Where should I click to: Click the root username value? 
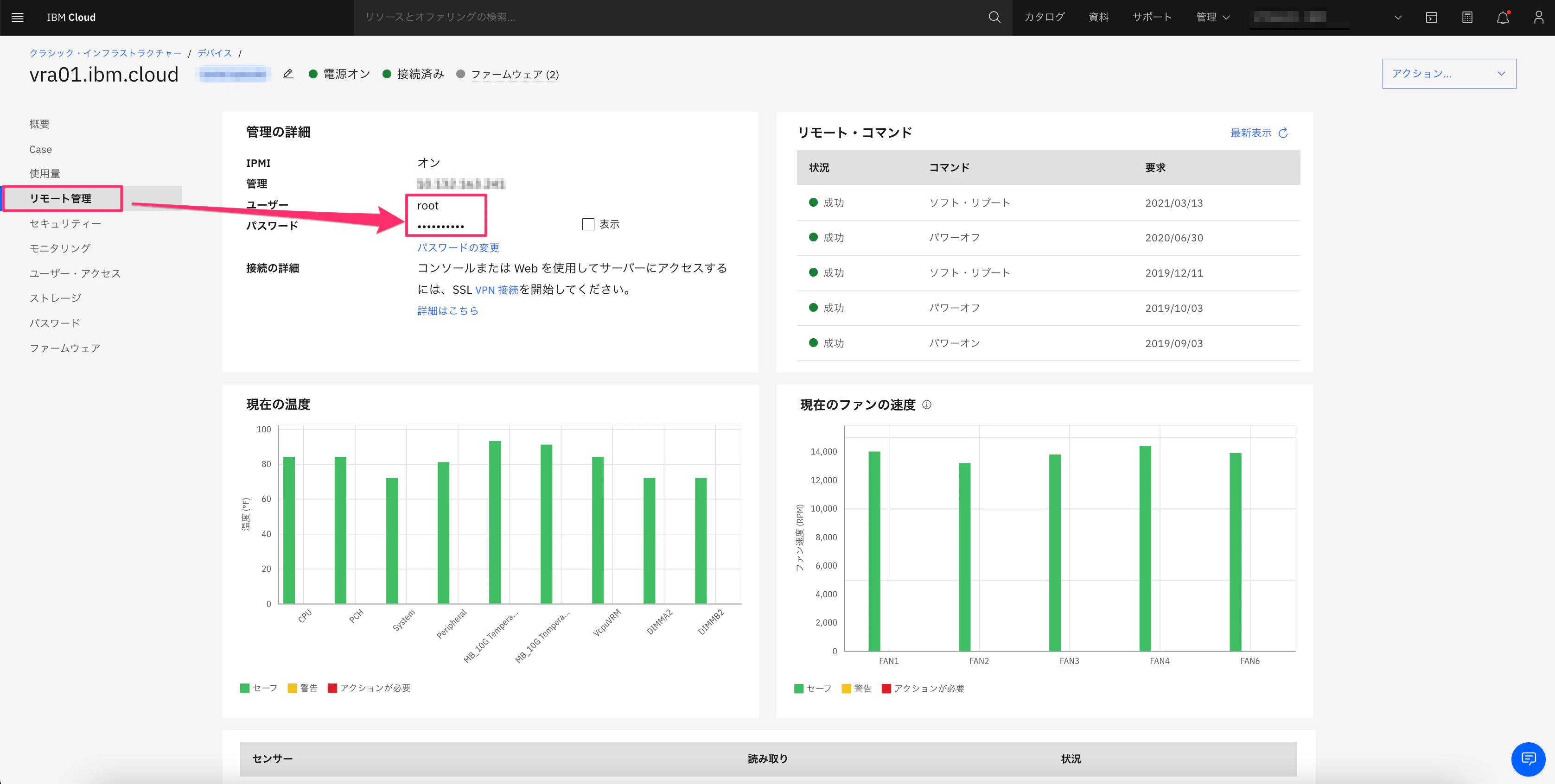pyautogui.click(x=427, y=206)
